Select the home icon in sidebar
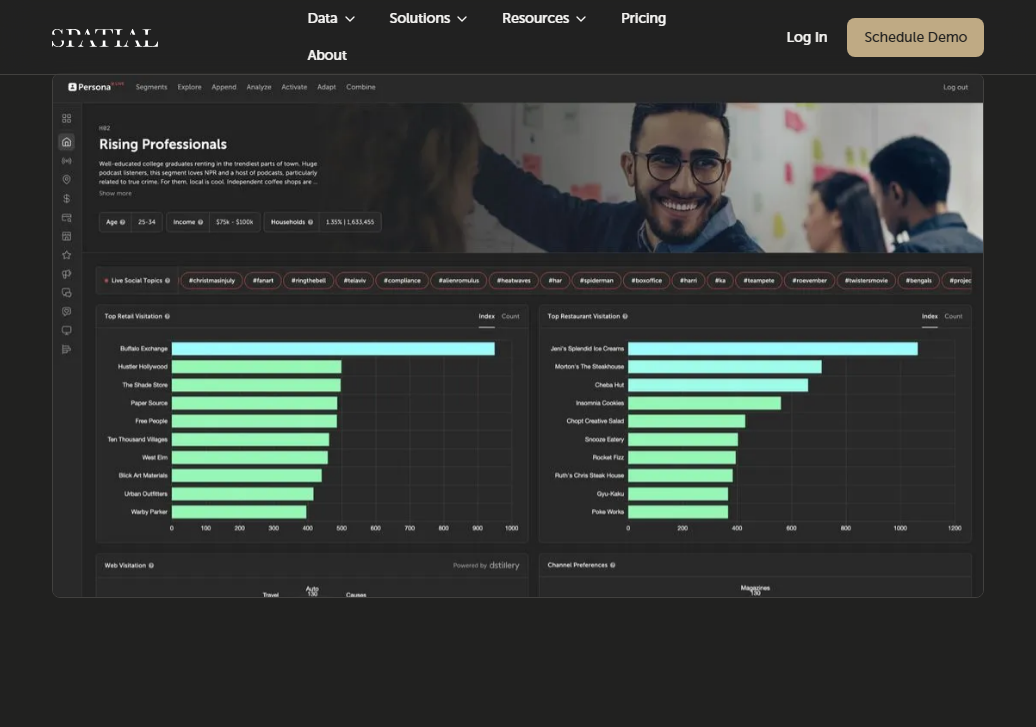The height and width of the screenshot is (727, 1036). pyautogui.click(x=66, y=142)
